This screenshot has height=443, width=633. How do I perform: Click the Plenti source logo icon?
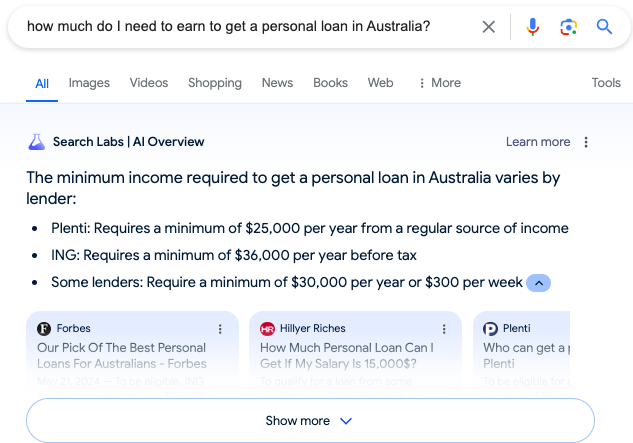click(x=491, y=329)
